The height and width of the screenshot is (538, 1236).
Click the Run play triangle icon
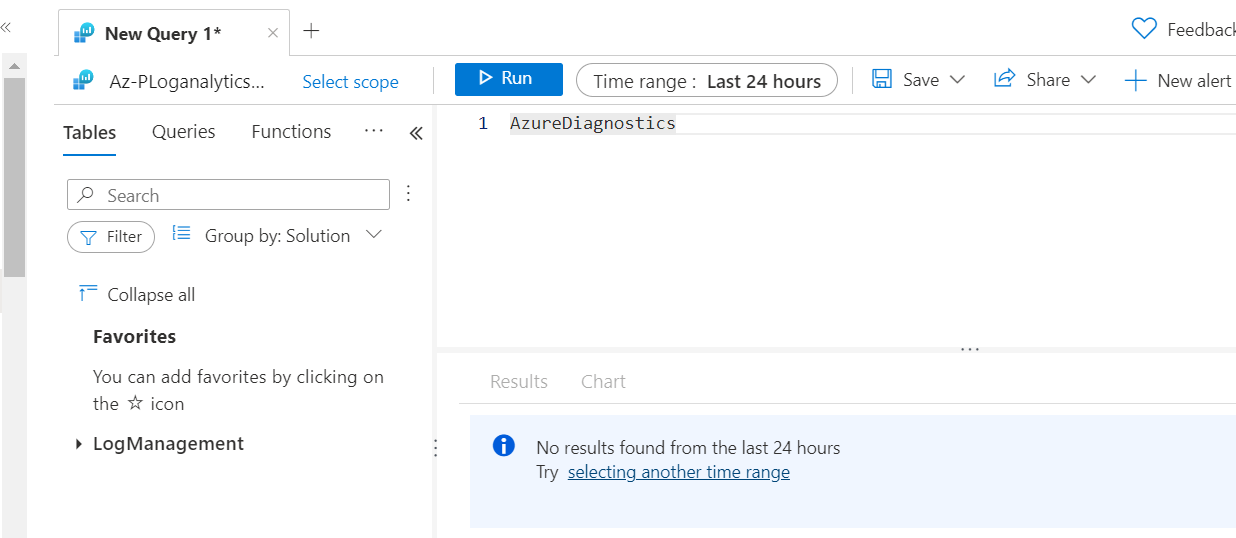pyautogui.click(x=485, y=78)
